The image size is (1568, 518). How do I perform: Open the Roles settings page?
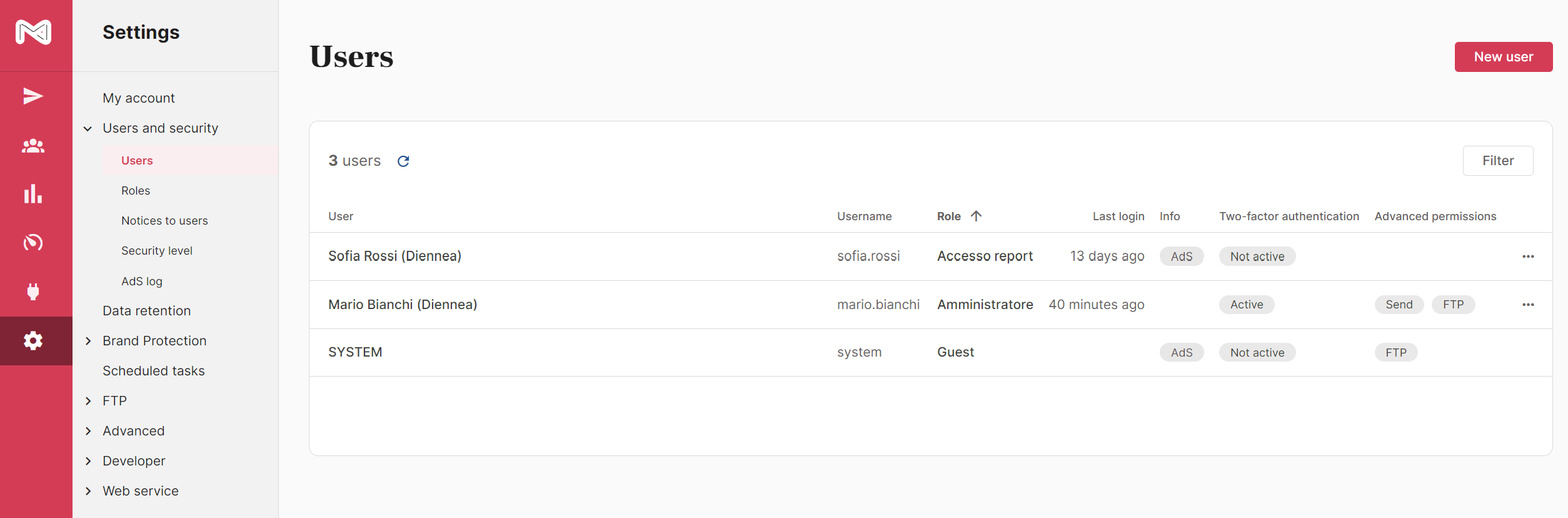pyautogui.click(x=136, y=191)
